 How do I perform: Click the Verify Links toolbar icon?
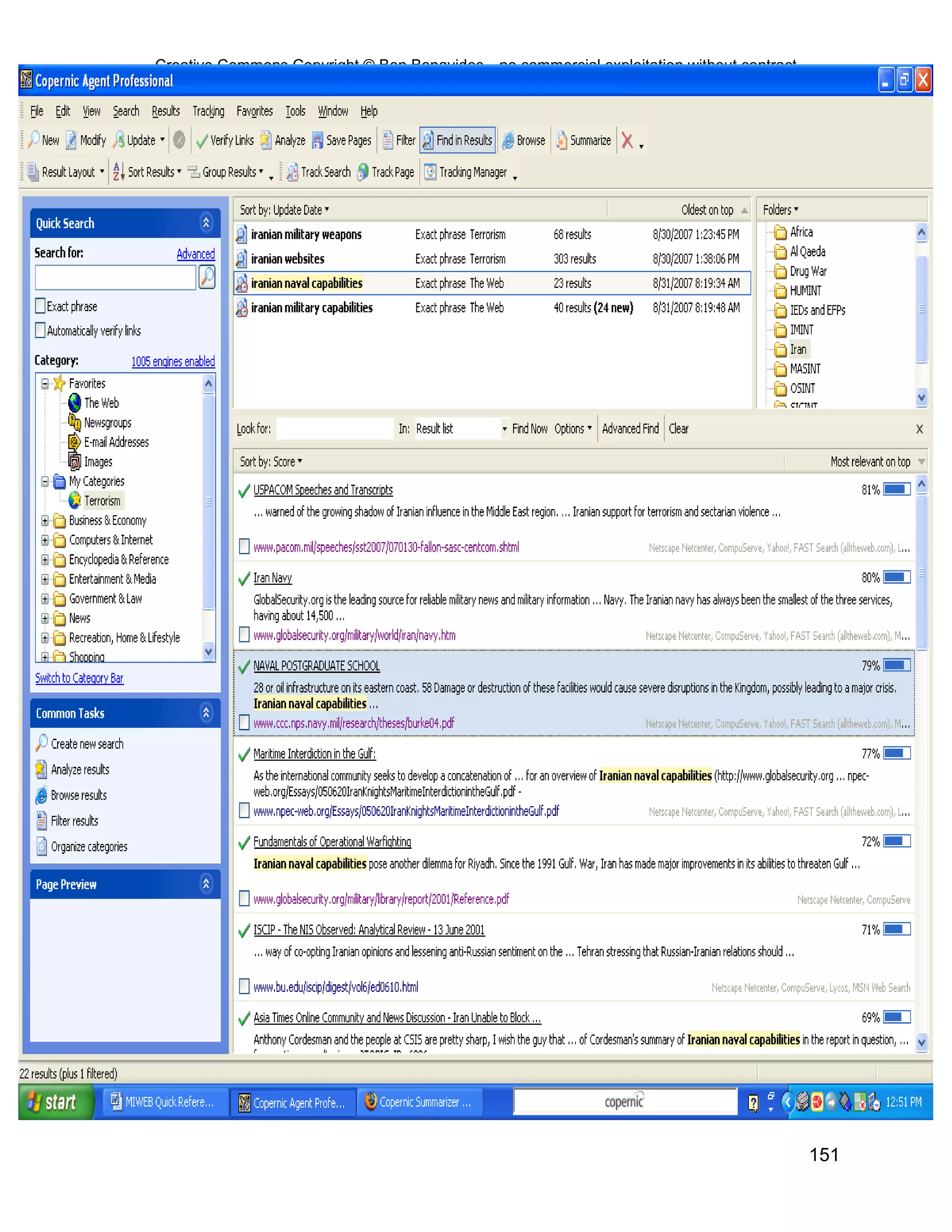[201, 140]
